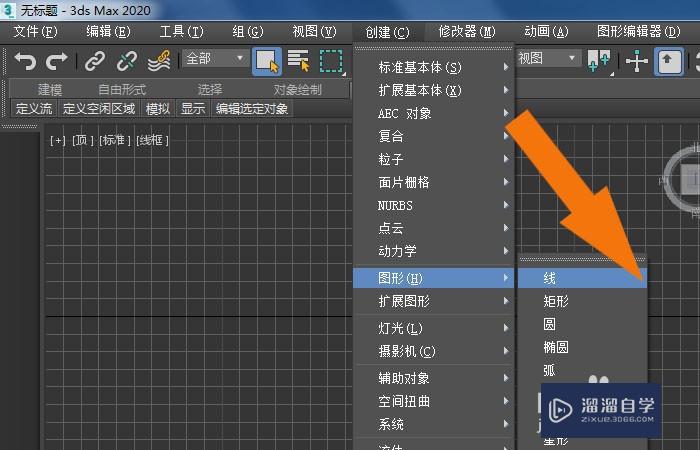
Task: Expand 标准基本体(S) submenu
Action: tap(434, 67)
